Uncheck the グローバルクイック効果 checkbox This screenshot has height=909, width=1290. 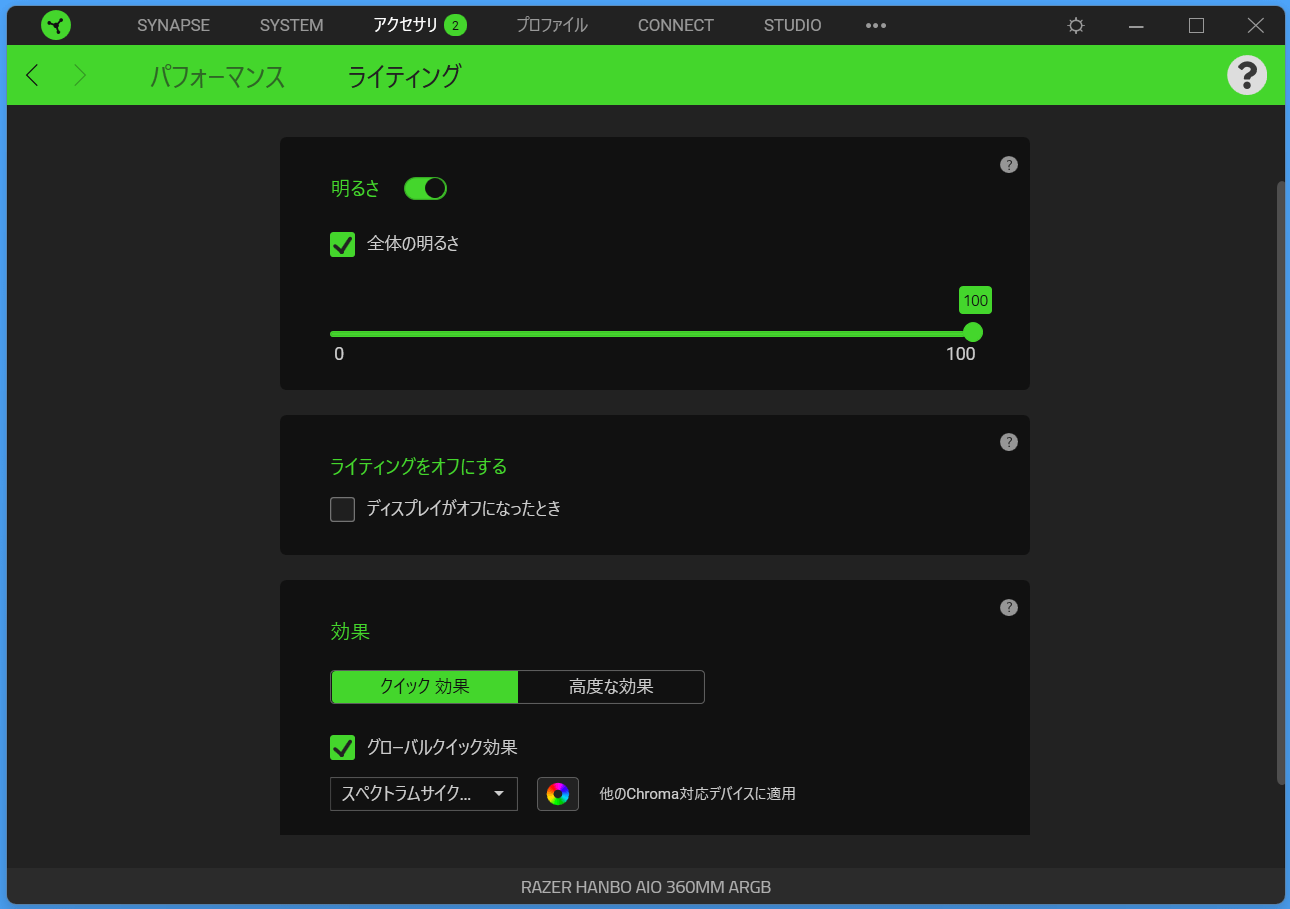[343, 747]
